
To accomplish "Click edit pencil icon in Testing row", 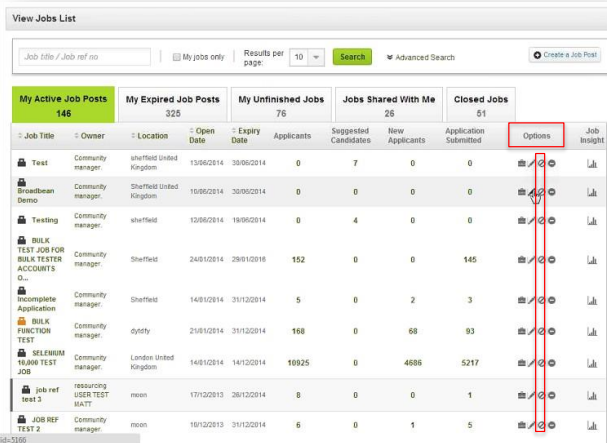I will (x=532, y=220).
